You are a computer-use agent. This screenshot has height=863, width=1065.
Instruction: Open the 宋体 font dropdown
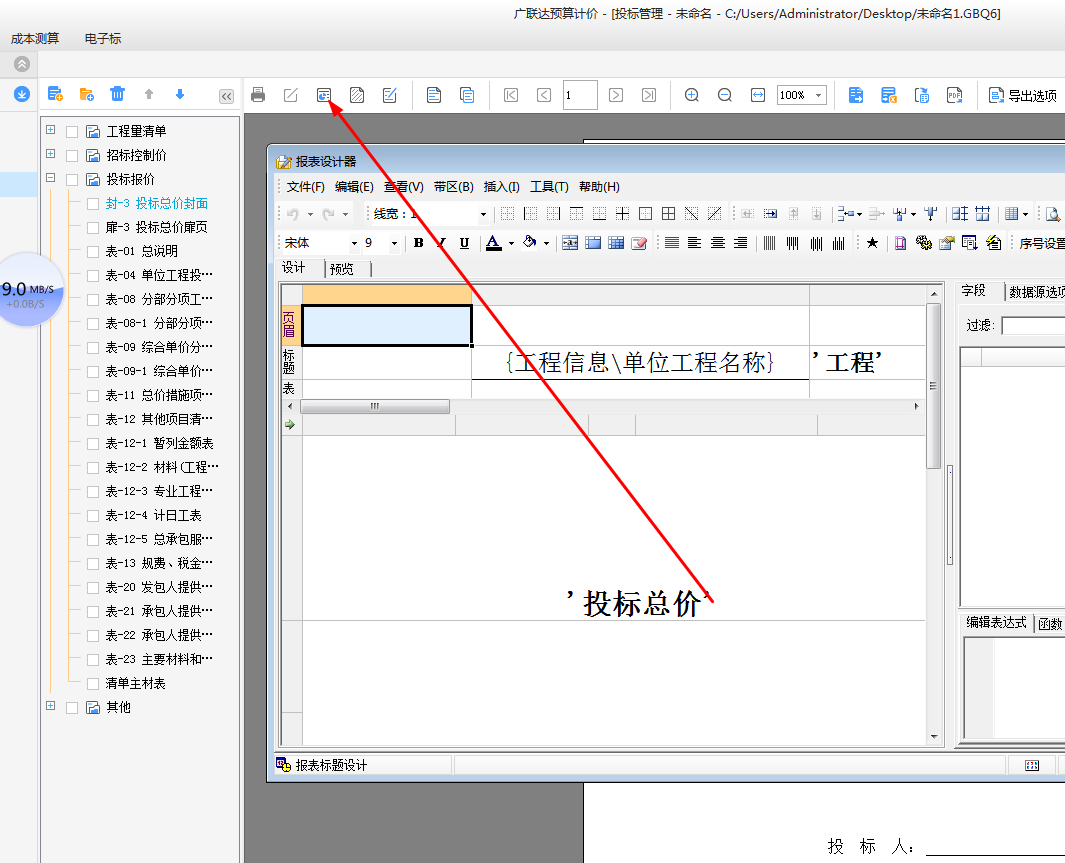click(x=354, y=243)
